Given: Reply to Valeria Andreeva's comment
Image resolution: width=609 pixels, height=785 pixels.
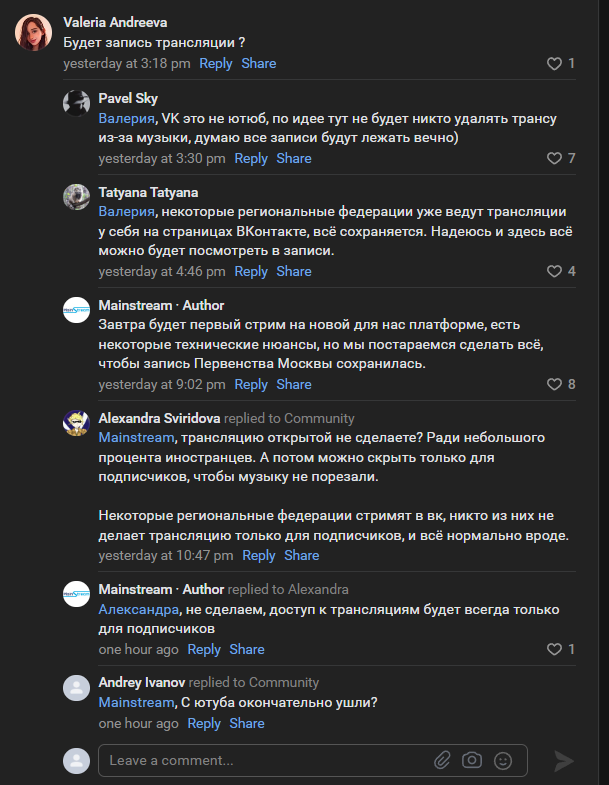Looking at the screenshot, I should 215,63.
